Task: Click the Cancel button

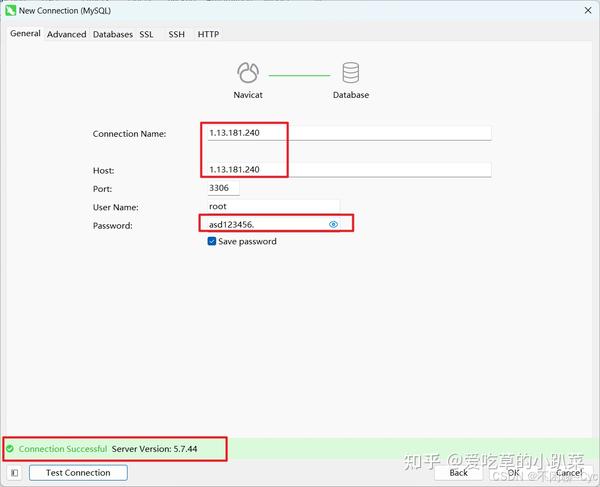Action: pos(569,473)
